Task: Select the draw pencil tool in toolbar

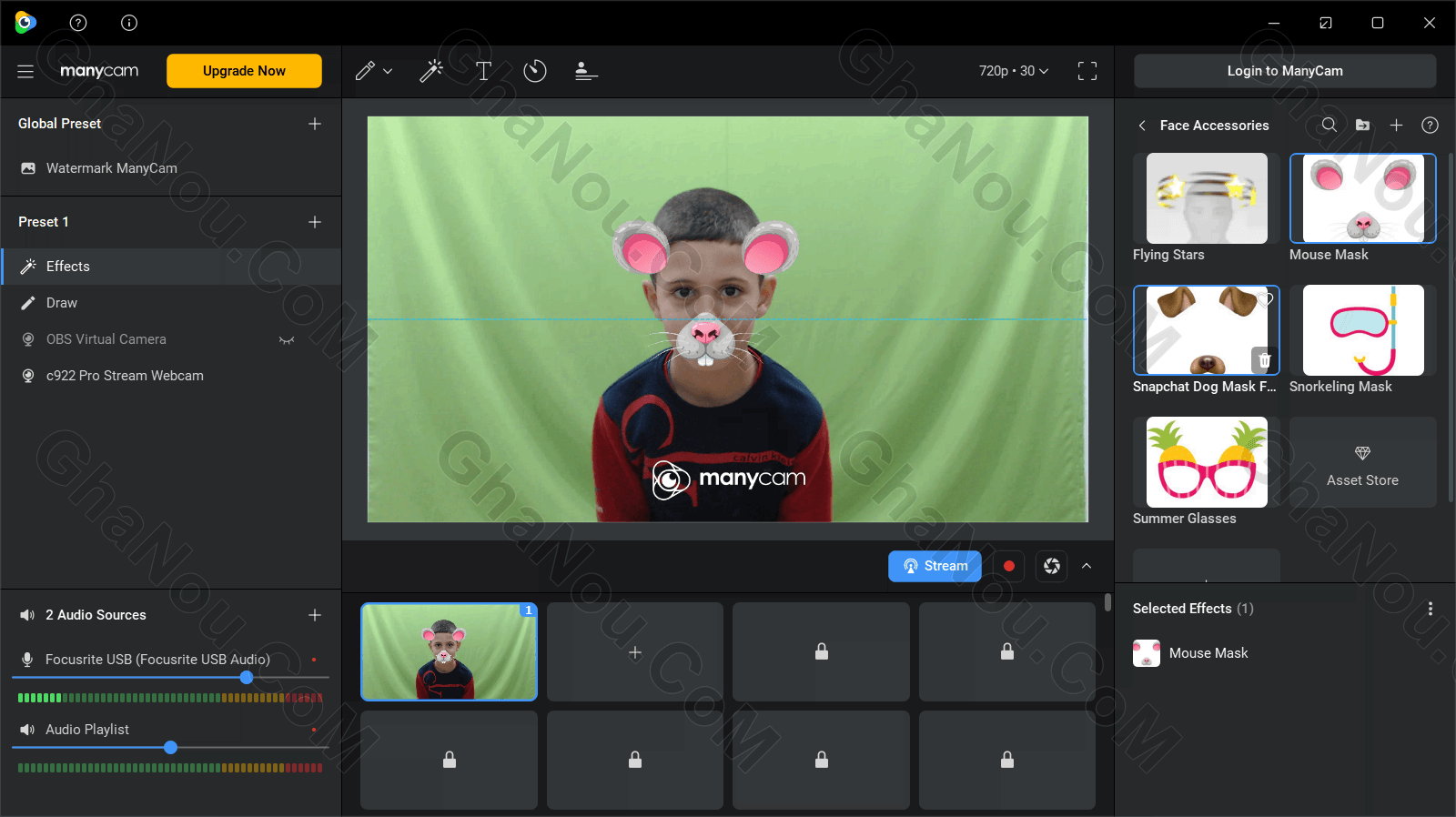Action: pos(365,71)
